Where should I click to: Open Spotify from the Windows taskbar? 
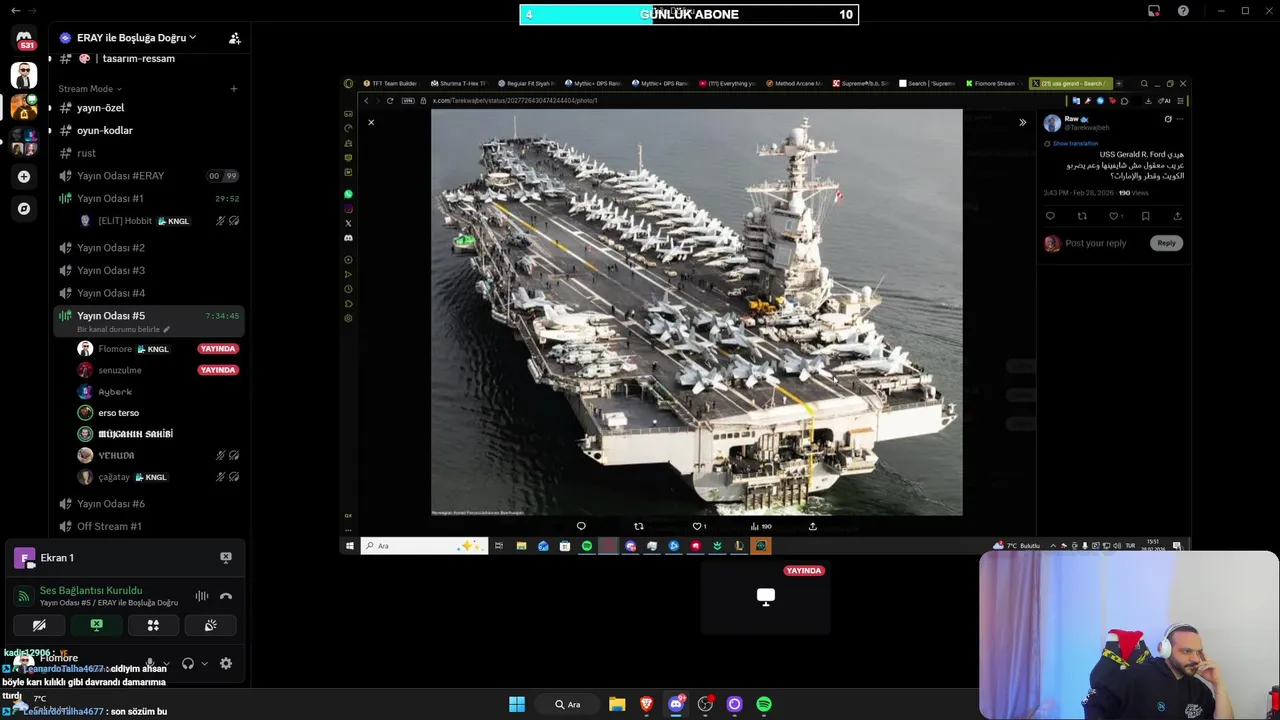[x=764, y=704]
